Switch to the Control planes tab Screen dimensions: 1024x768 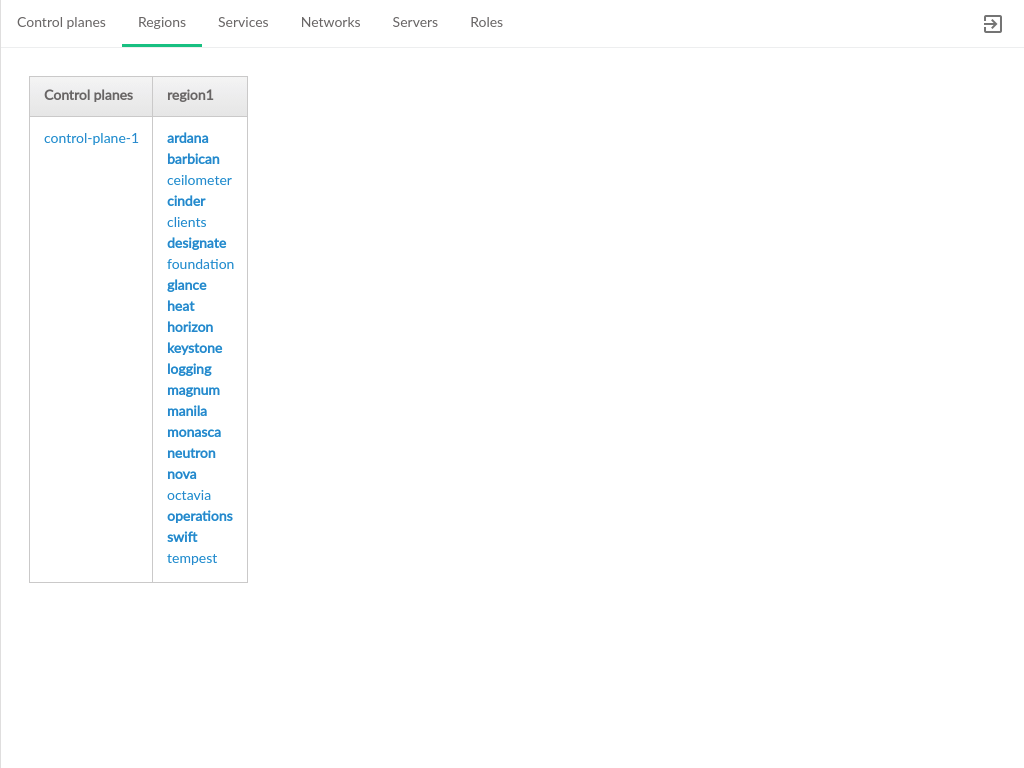click(x=61, y=22)
